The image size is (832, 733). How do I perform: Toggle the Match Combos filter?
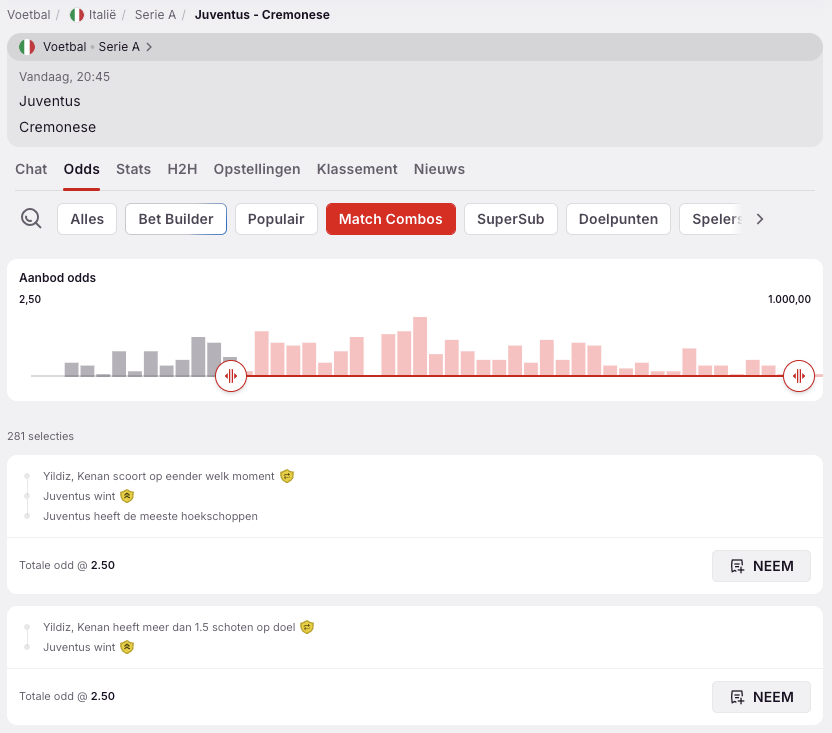[390, 219]
